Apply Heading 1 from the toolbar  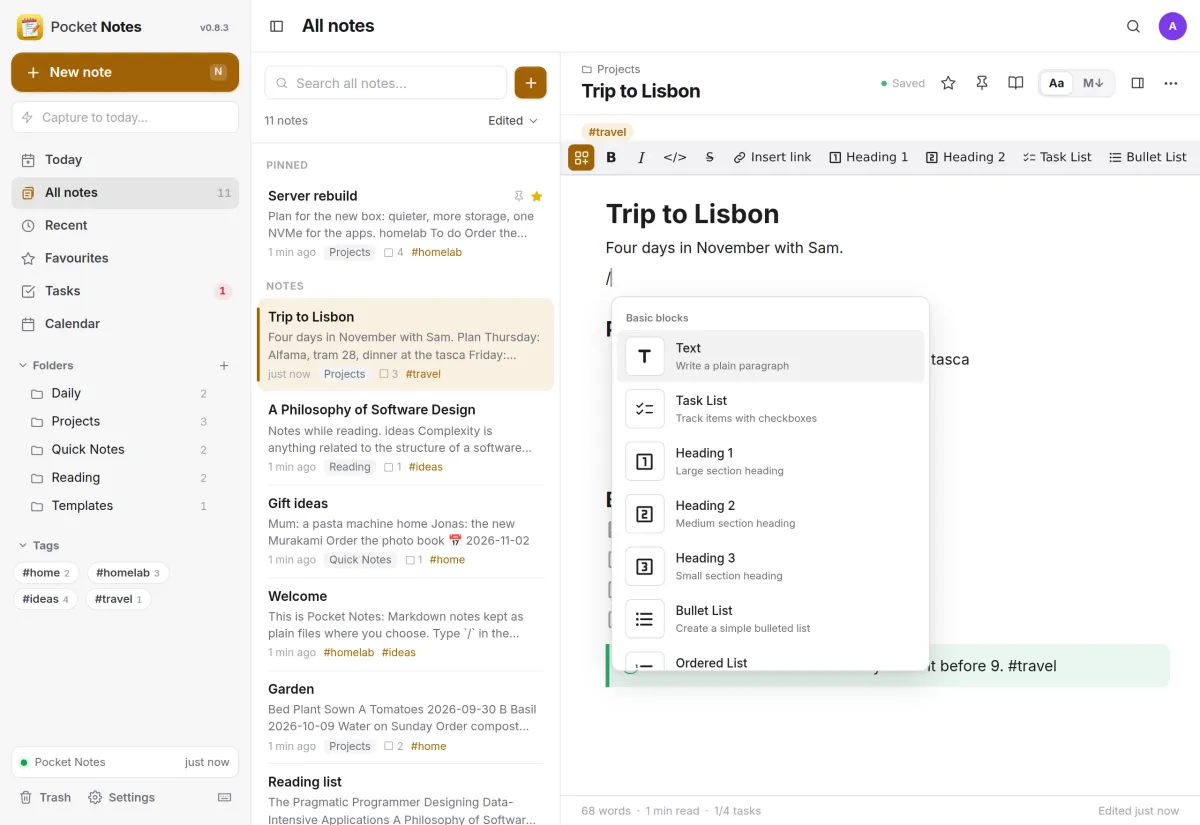(x=868, y=157)
